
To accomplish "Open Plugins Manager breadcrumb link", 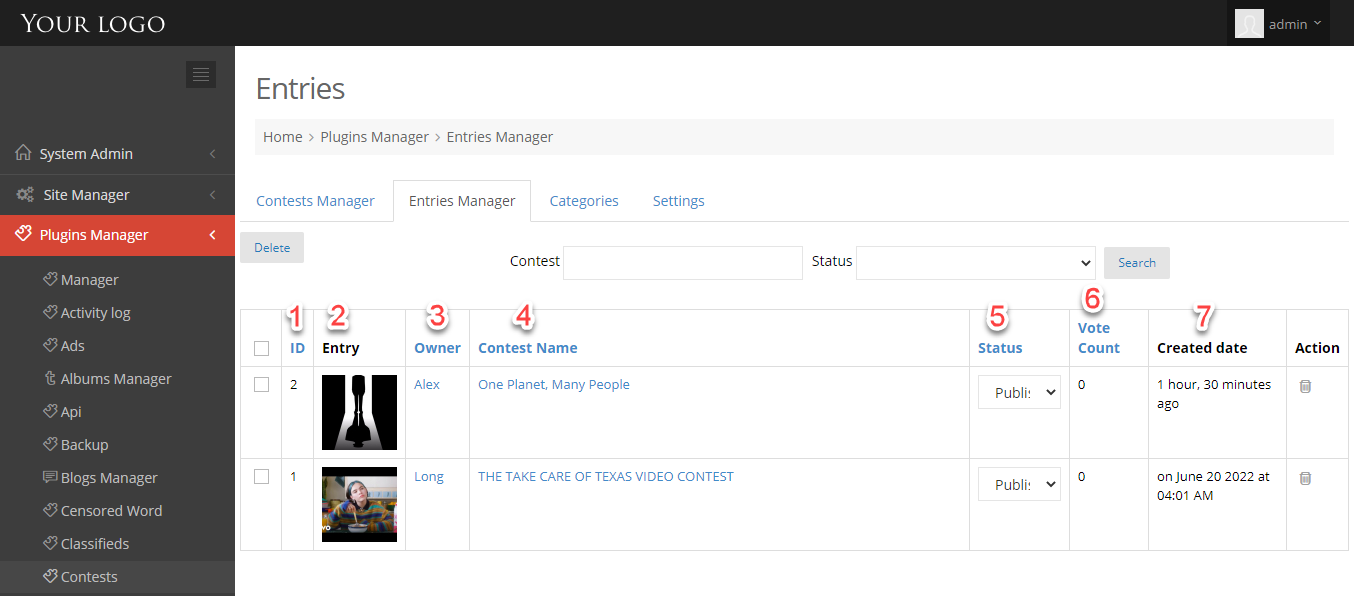I will pos(374,137).
